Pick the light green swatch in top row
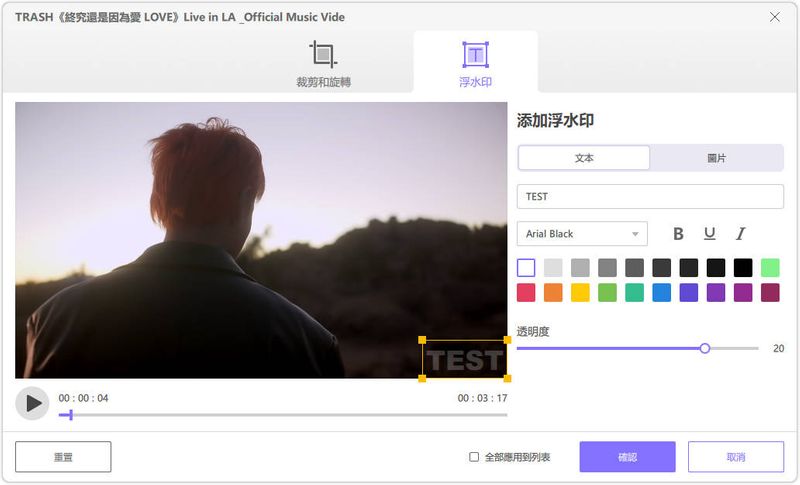The width and height of the screenshot is (800, 485). click(x=770, y=268)
